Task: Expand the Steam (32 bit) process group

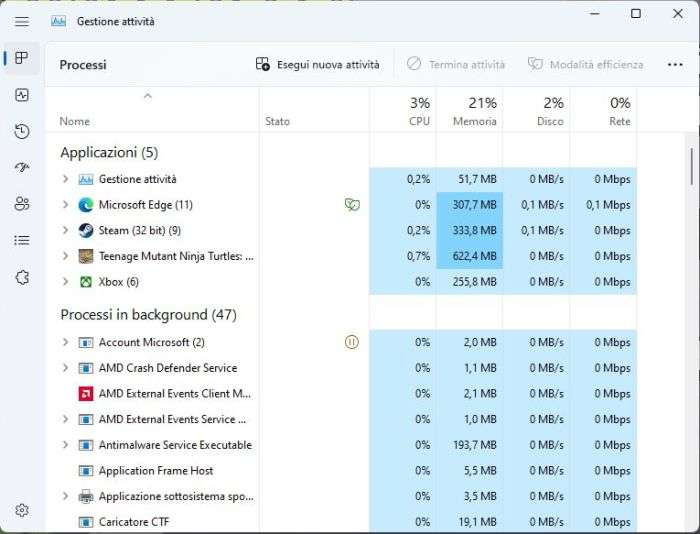Action: pos(66,230)
